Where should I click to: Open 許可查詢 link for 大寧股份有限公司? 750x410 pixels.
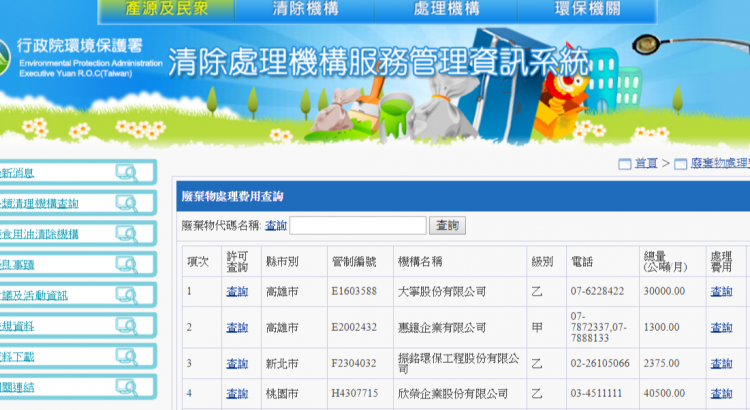237,291
